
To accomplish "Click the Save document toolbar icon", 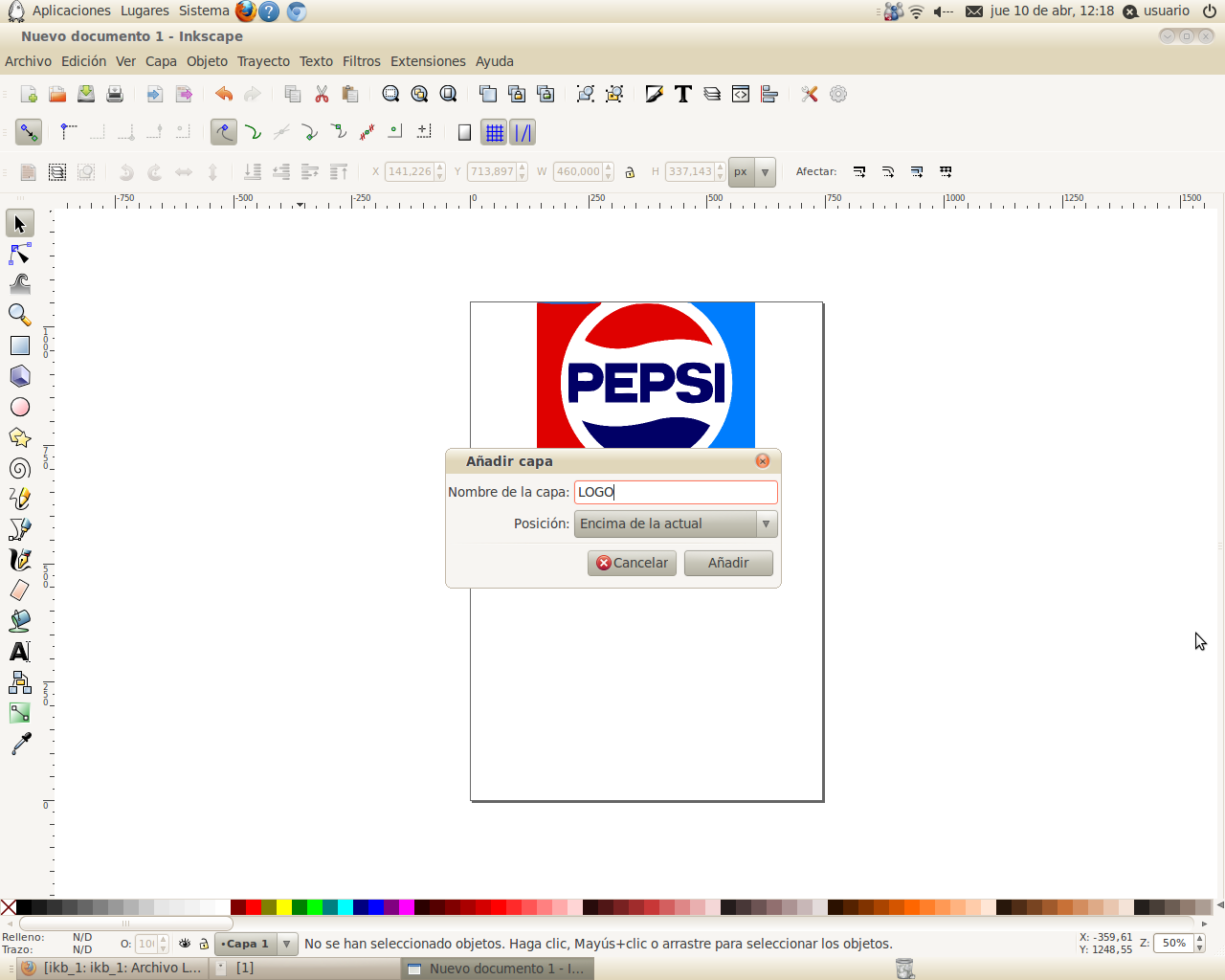I will click(85, 94).
